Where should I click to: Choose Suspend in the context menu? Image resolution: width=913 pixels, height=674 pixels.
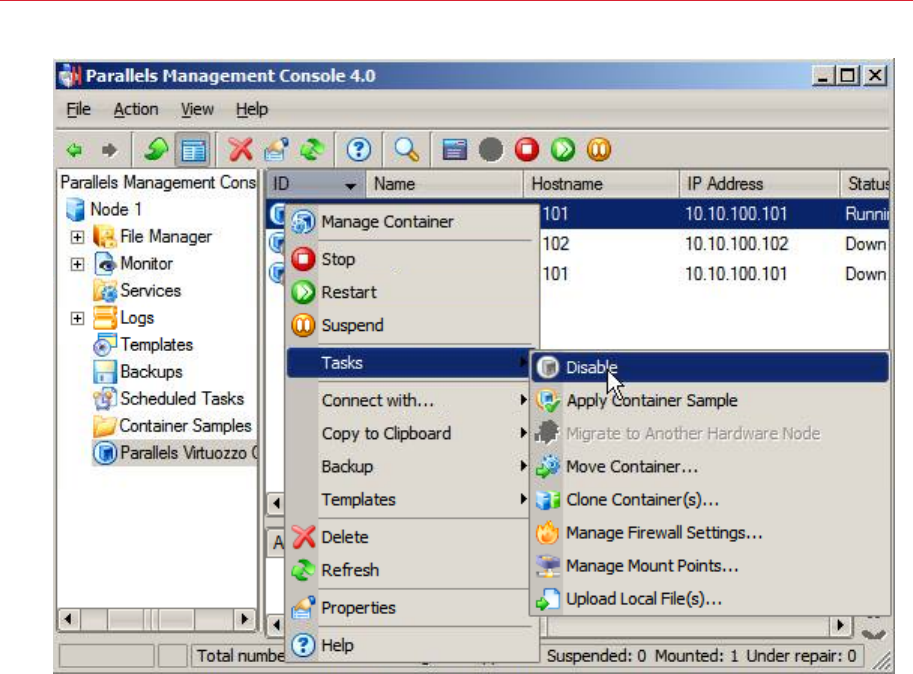click(x=412, y=325)
